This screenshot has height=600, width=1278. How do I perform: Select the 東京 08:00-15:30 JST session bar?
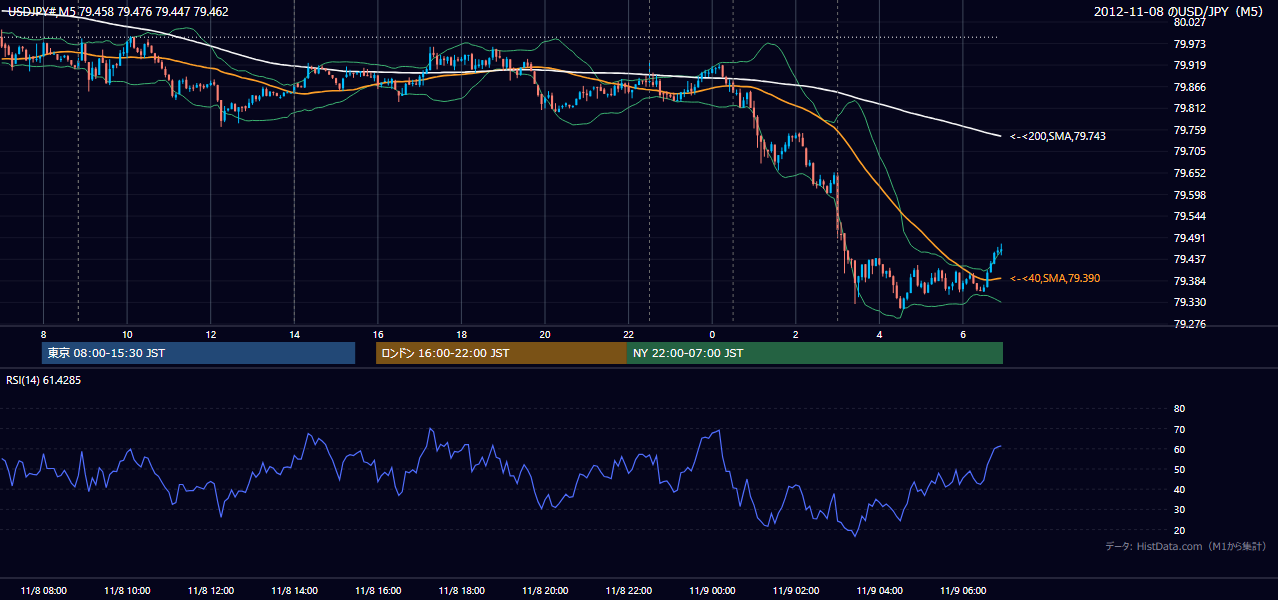pos(199,353)
